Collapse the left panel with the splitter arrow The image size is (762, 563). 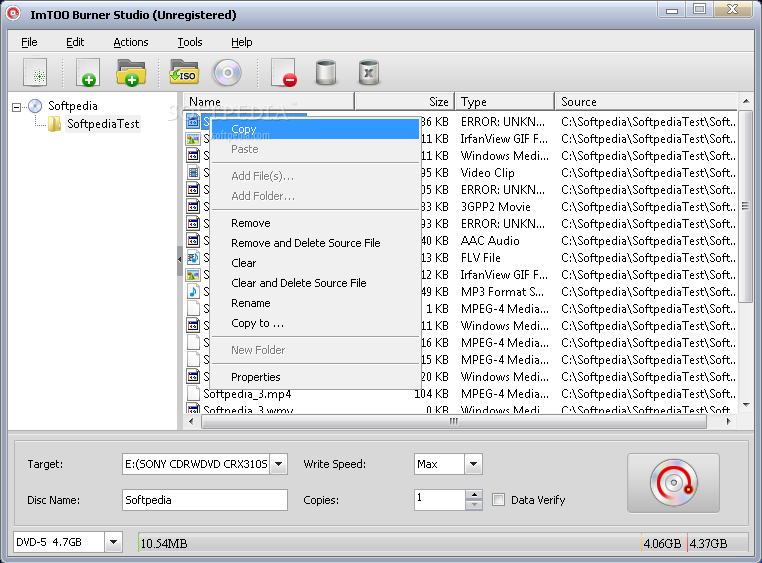[180, 260]
